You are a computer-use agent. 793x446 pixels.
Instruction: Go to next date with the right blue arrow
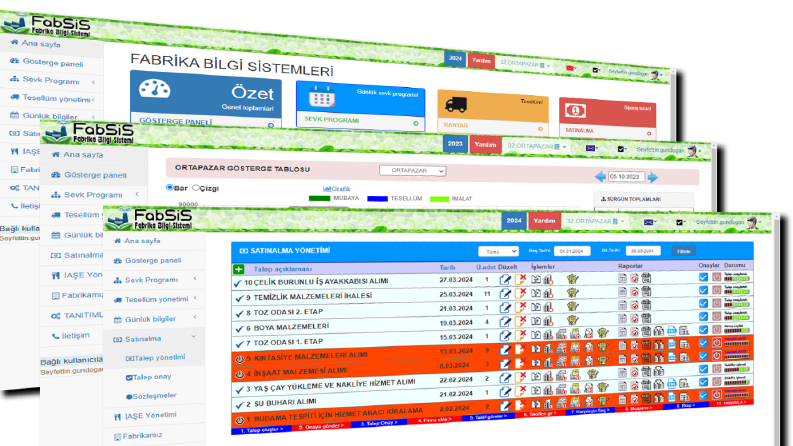[653, 177]
